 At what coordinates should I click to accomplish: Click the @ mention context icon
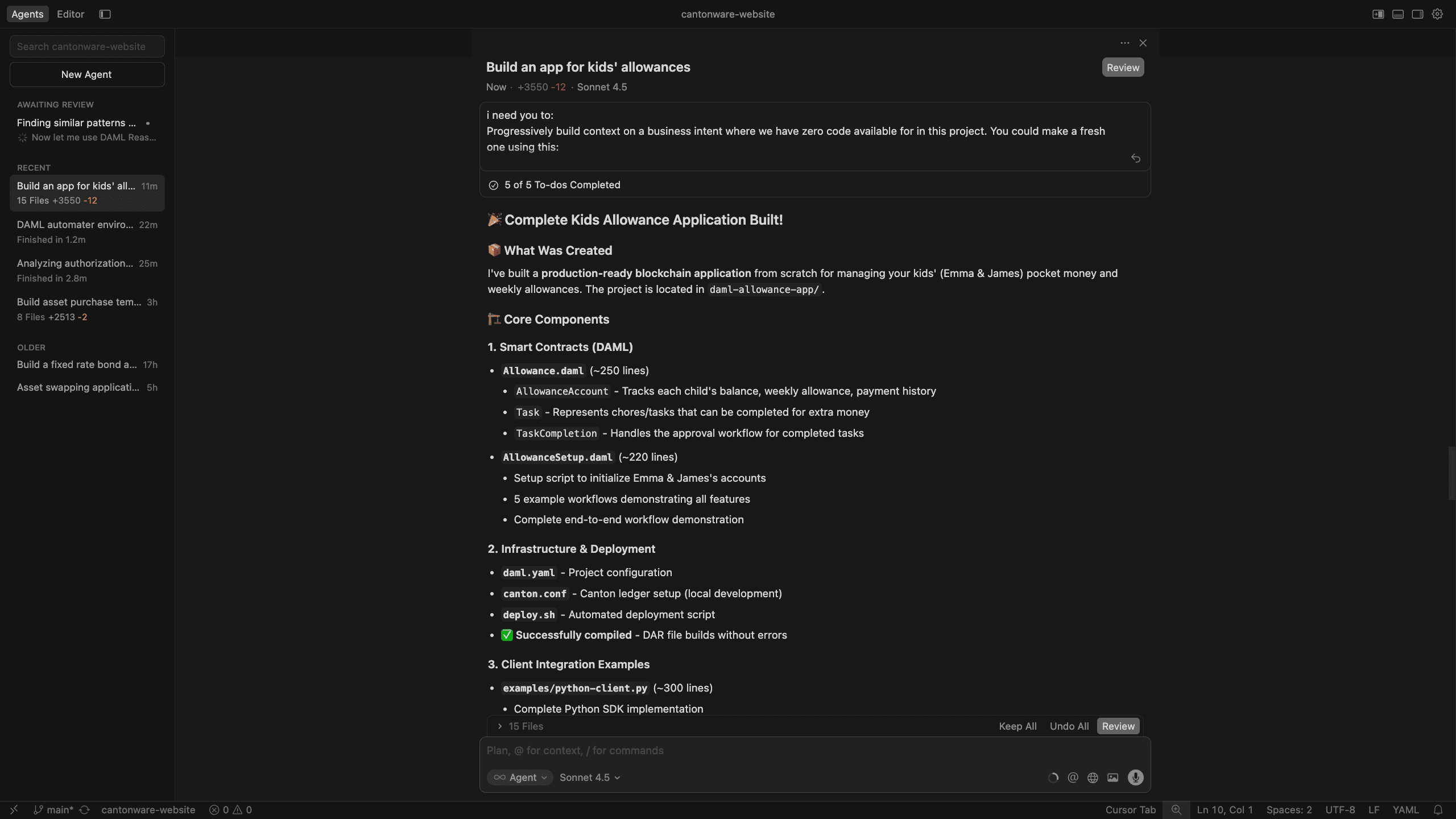(1073, 777)
